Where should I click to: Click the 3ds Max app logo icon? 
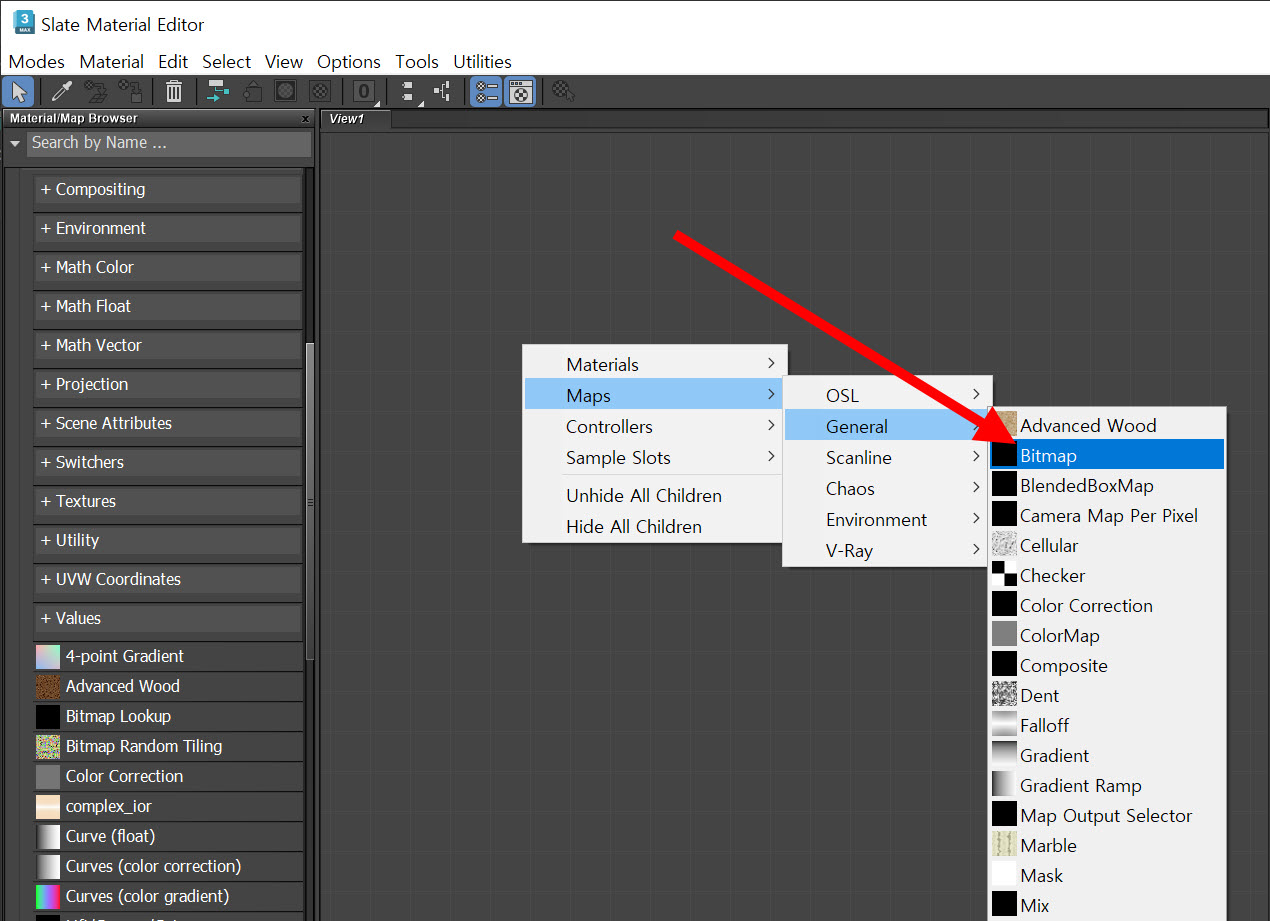click(x=24, y=22)
